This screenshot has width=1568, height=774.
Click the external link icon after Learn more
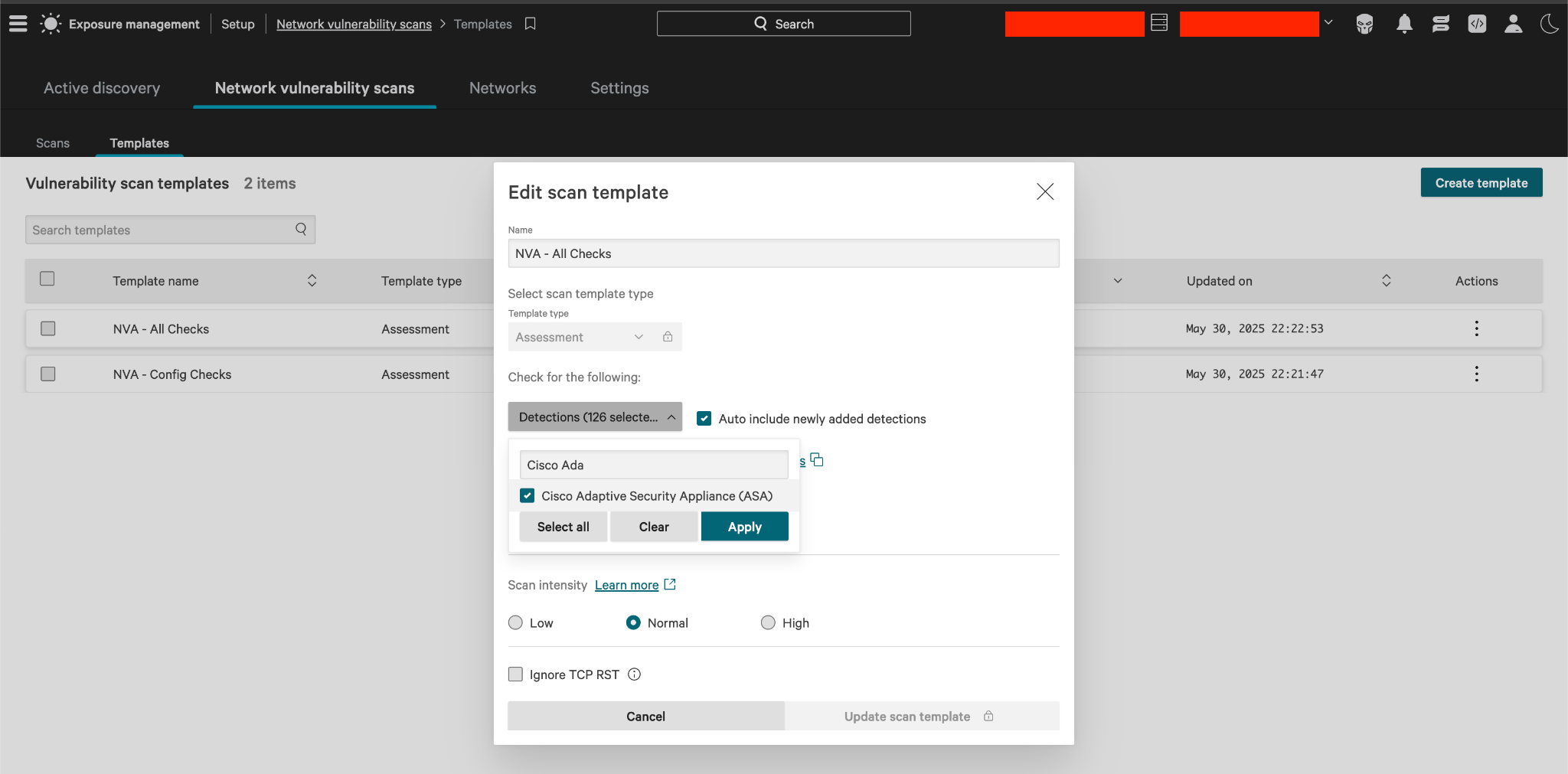pyautogui.click(x=670, y=584)
